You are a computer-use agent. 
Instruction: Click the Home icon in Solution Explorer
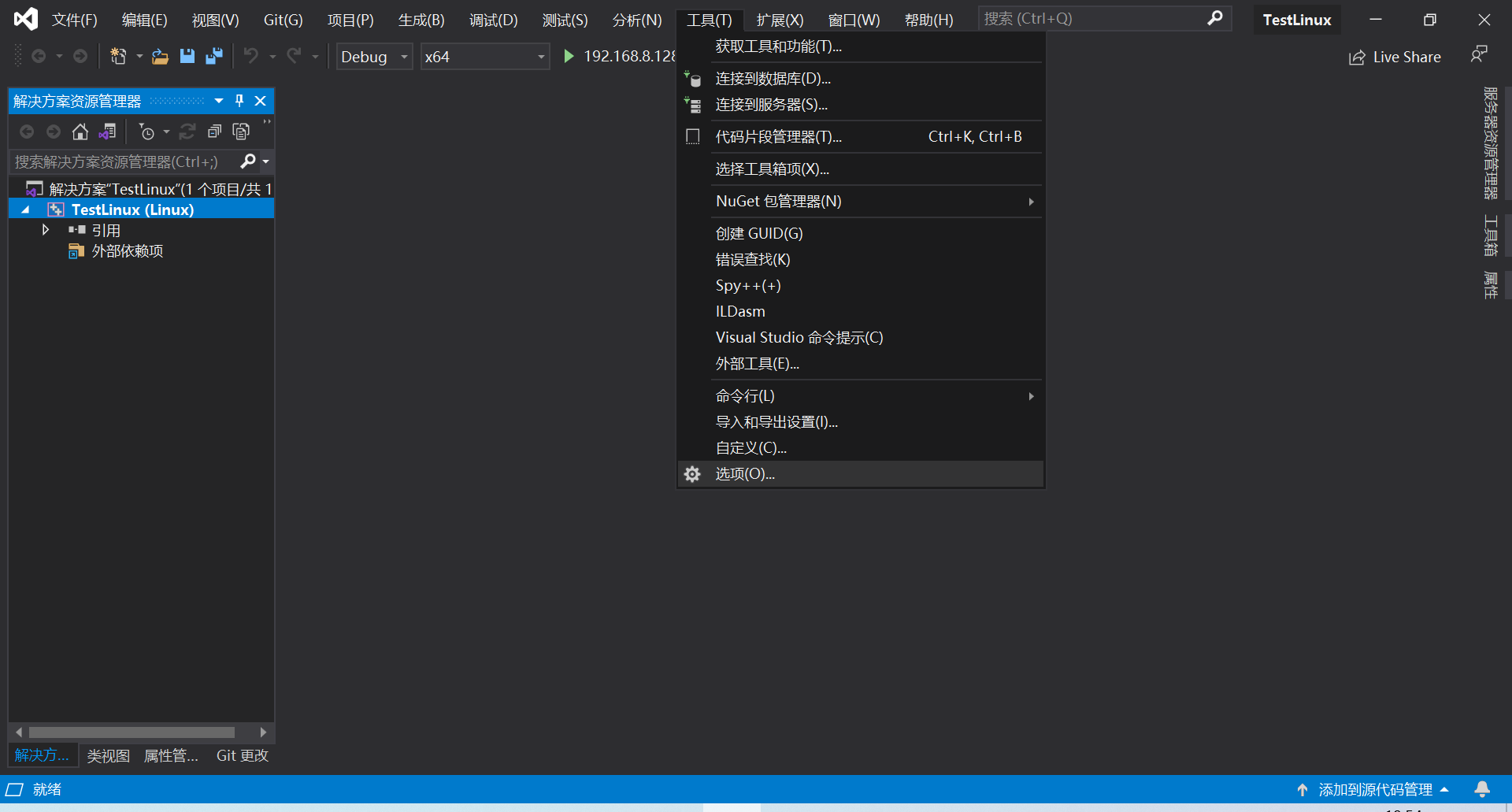click(80, 132)
